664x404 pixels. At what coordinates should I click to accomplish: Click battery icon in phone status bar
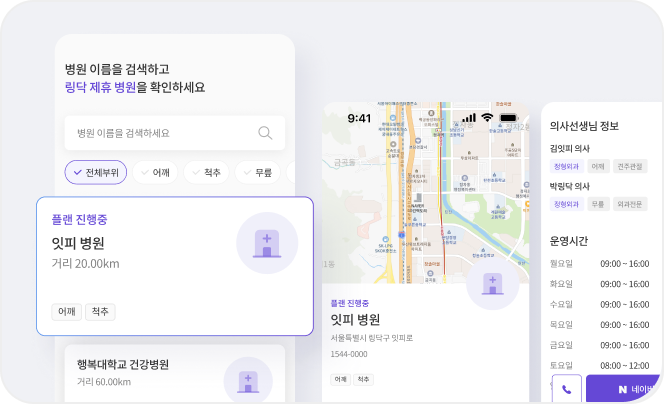coord(508,117)
